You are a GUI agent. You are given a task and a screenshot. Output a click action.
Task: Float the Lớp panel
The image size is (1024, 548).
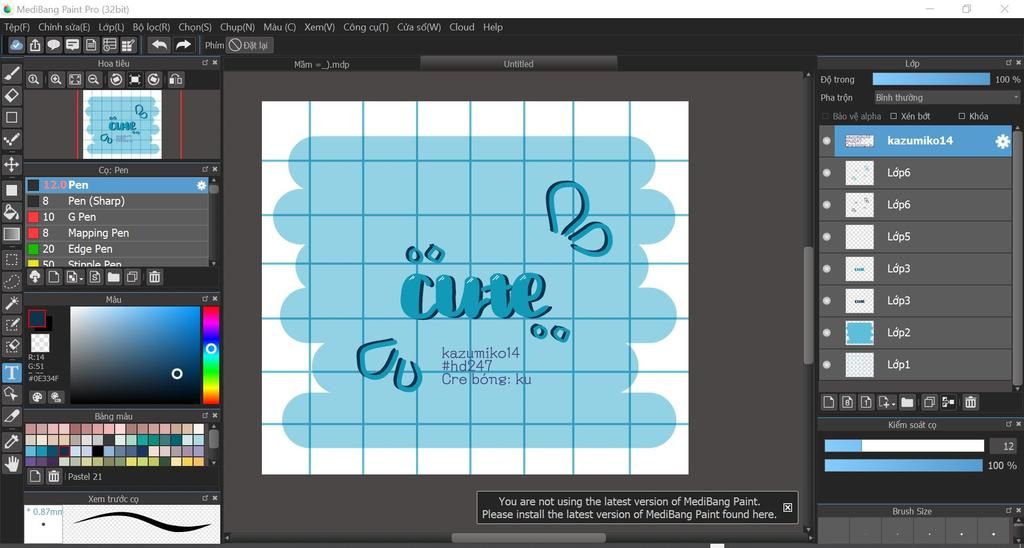click(x=1009, y=63)
